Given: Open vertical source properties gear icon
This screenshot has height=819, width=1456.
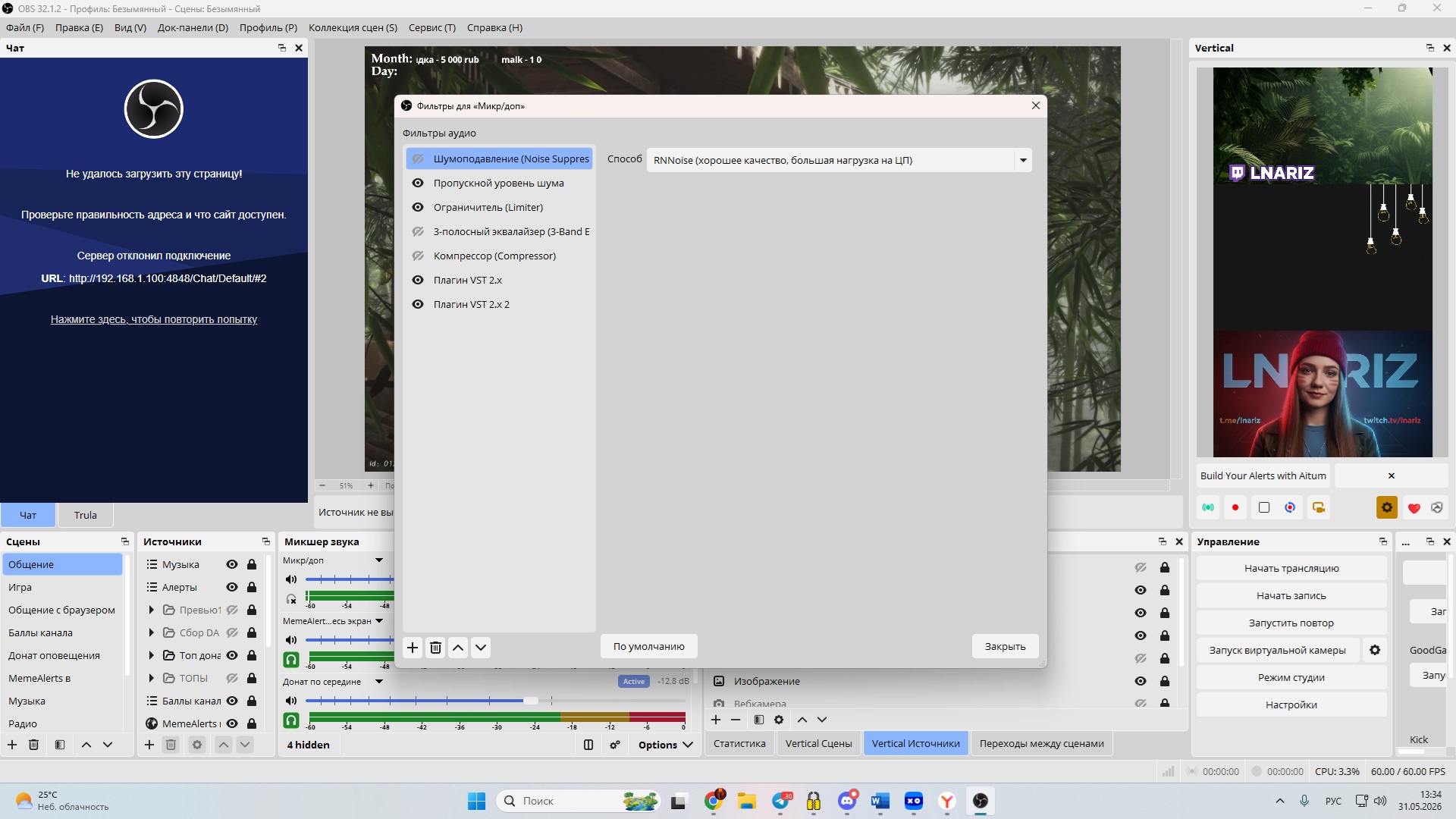Looking at the screenshot, I should [779, 720].
